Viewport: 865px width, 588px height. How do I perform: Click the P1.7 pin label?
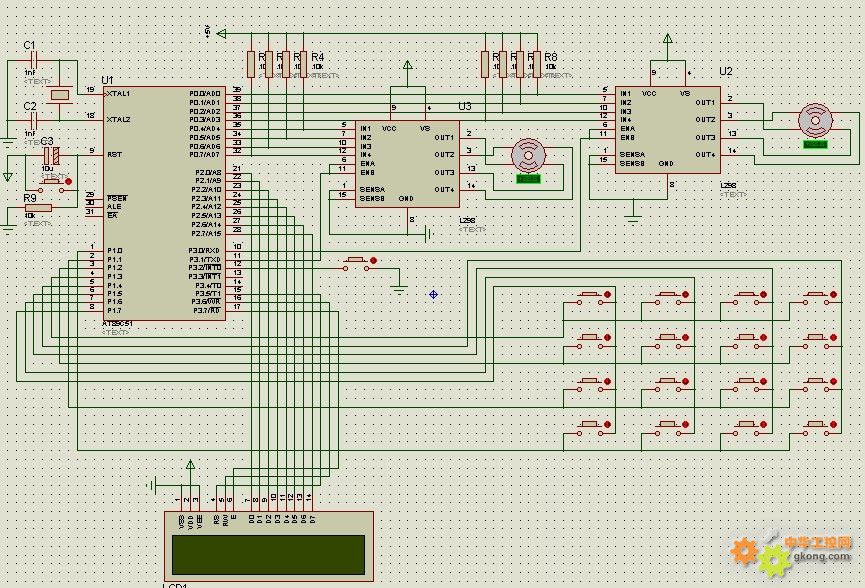pos(115,311)
